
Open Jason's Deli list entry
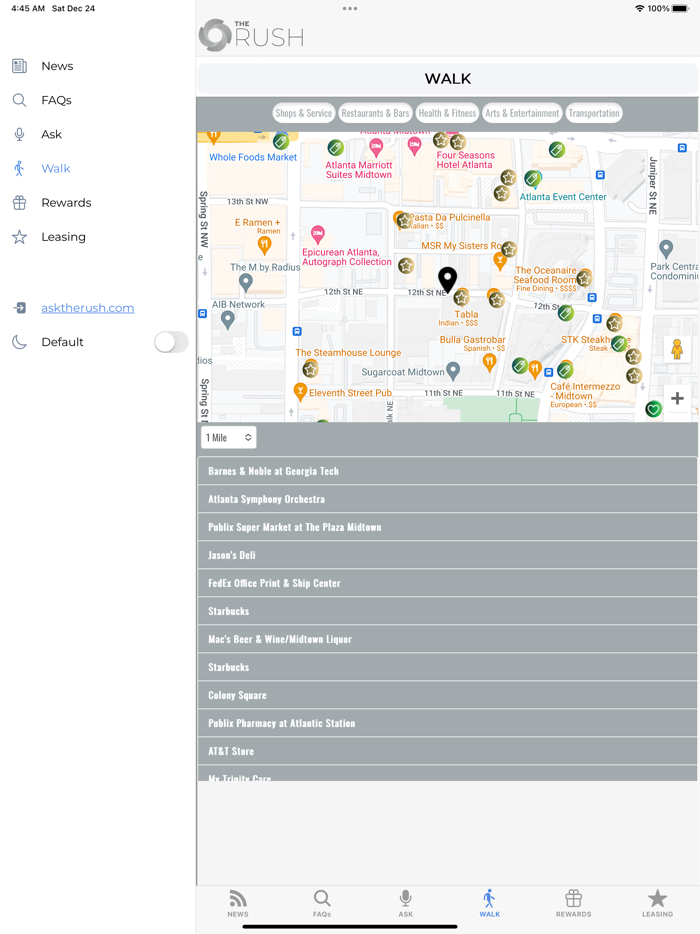coord(447,555)
